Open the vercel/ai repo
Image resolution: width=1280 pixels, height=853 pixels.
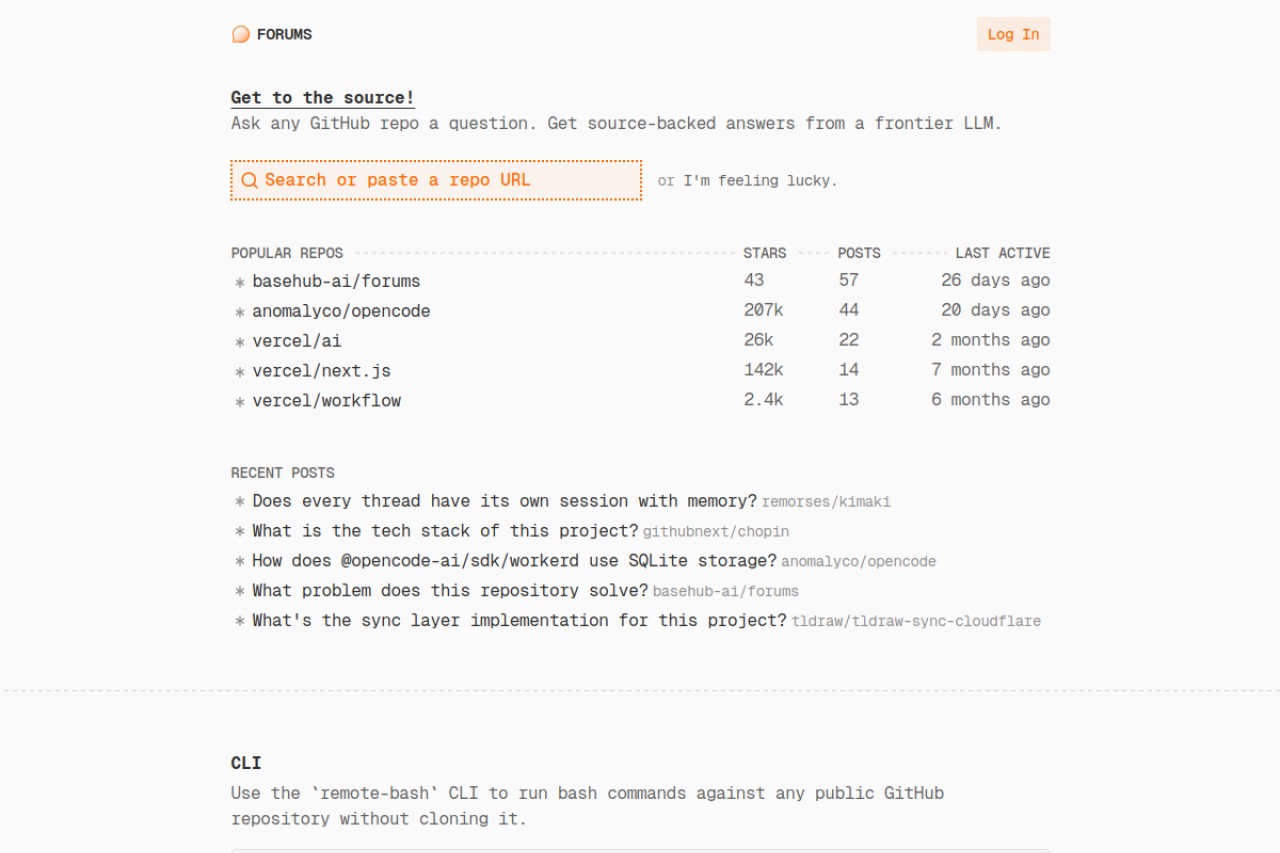296,341
